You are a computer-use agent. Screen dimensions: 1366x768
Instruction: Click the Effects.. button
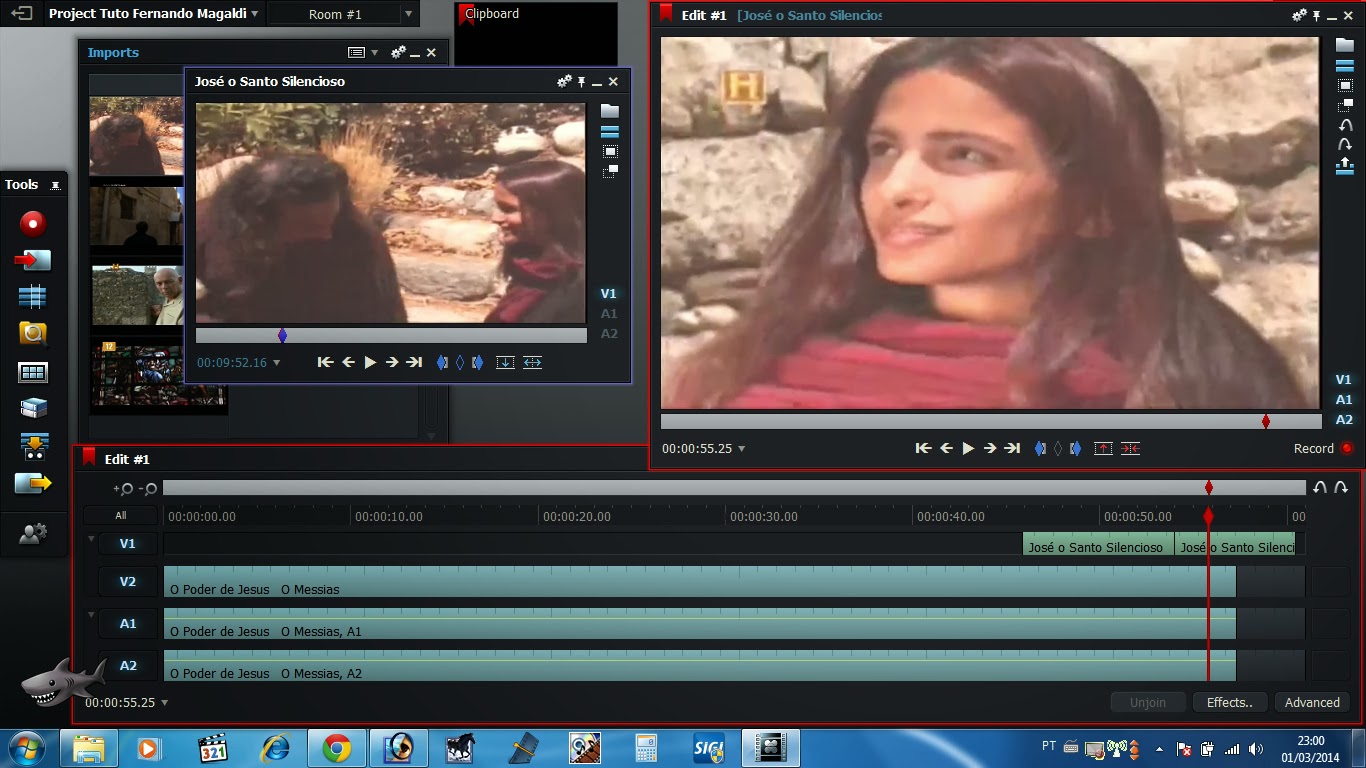point(1229,703)
